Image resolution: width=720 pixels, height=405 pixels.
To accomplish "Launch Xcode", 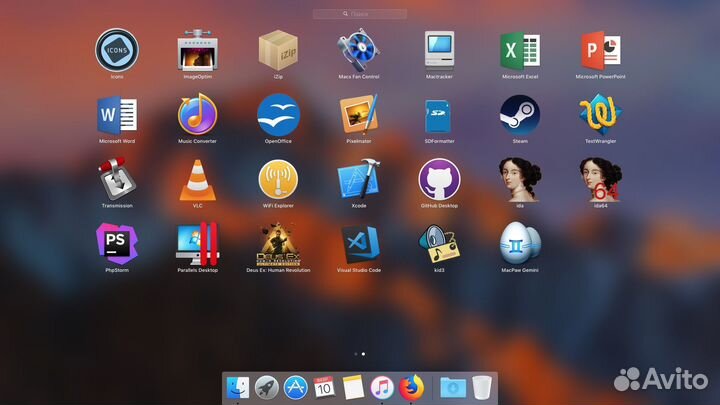I will pos(358,180).
